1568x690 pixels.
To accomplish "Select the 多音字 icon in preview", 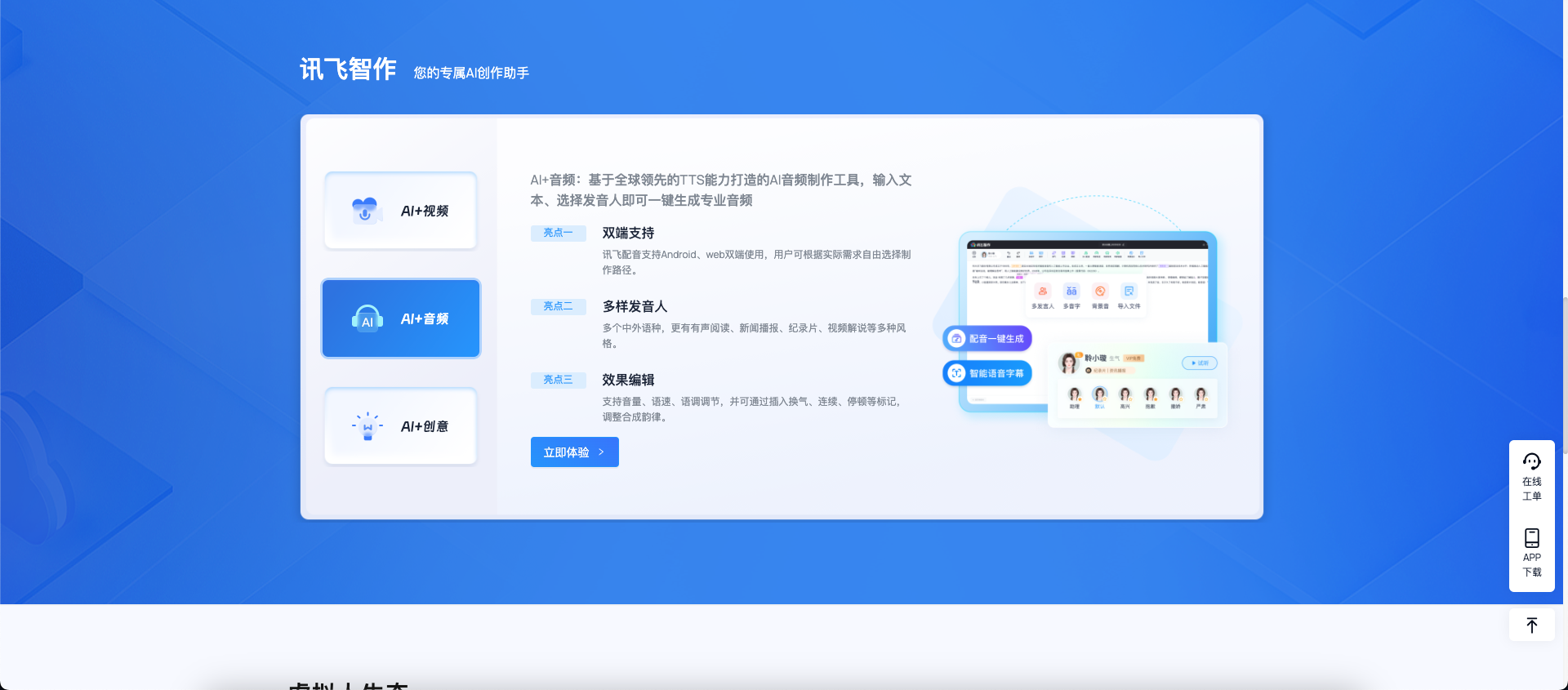I will (1071, 292).
